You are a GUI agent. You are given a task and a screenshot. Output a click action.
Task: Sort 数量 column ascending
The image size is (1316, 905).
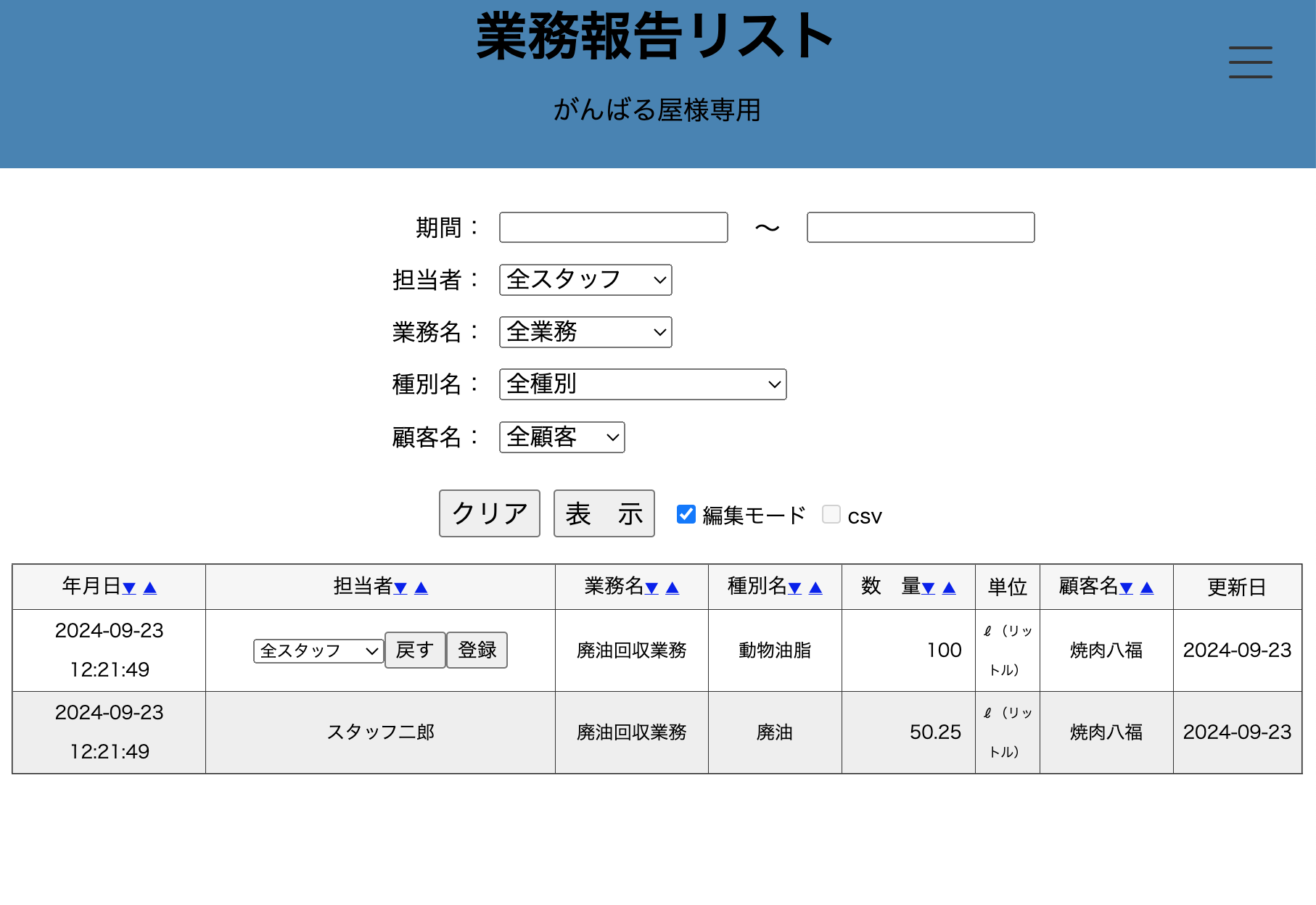tap(949, 588)
